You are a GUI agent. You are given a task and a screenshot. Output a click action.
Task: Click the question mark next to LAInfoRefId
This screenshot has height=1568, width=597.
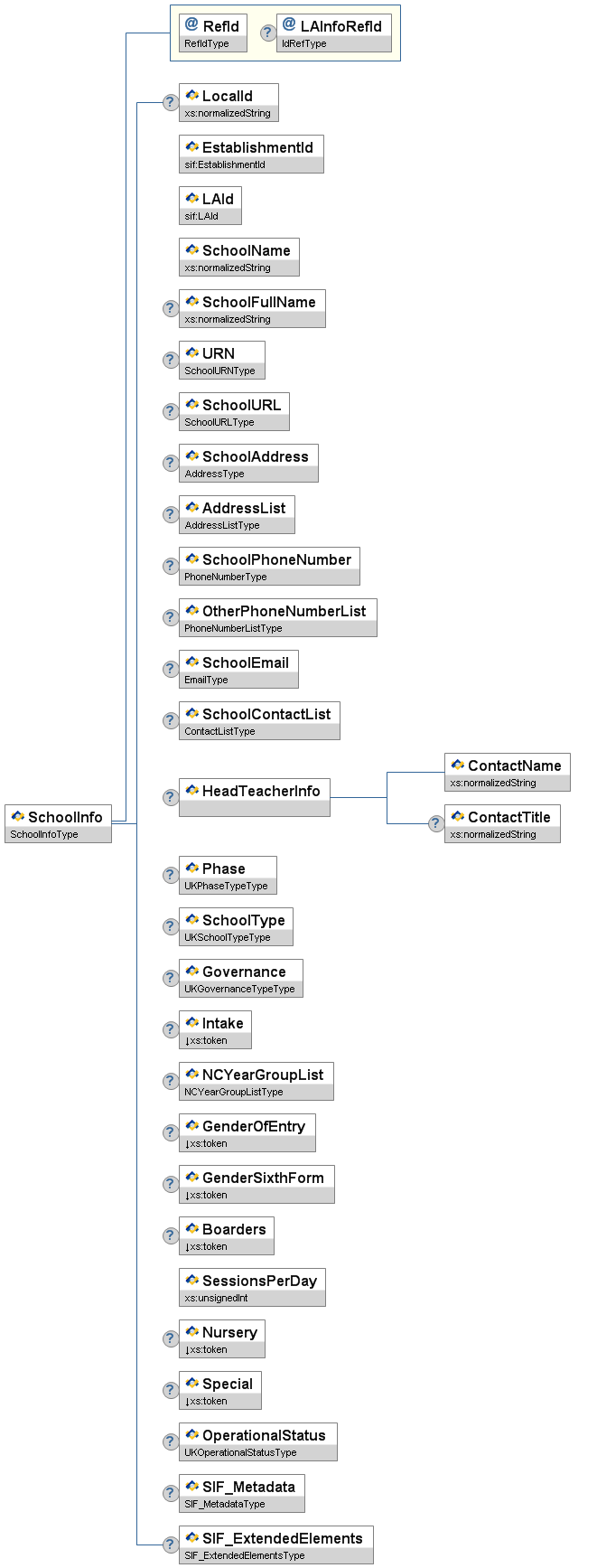coord(267,33)
